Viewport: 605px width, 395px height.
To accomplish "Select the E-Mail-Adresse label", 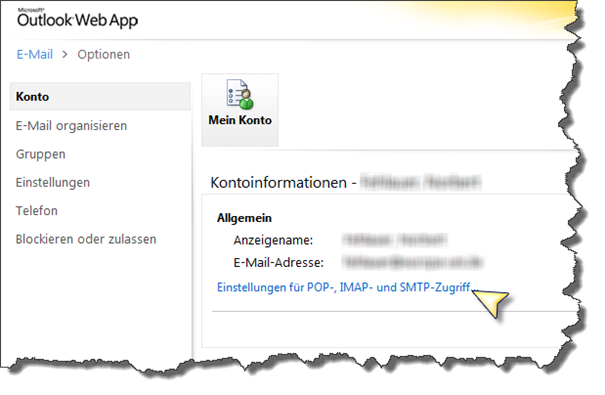I will 279,263.
